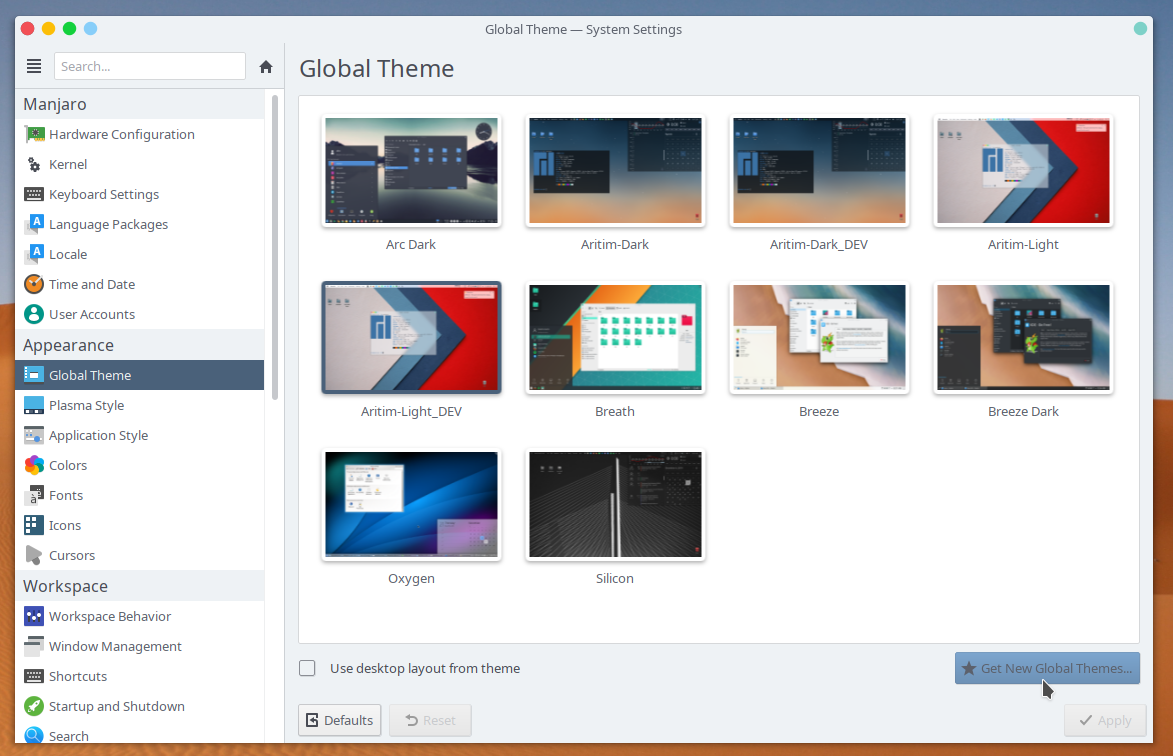Select the Aritim-Dark theme thumbnail
The image size is (1173, 756).
tap(615, 170)
